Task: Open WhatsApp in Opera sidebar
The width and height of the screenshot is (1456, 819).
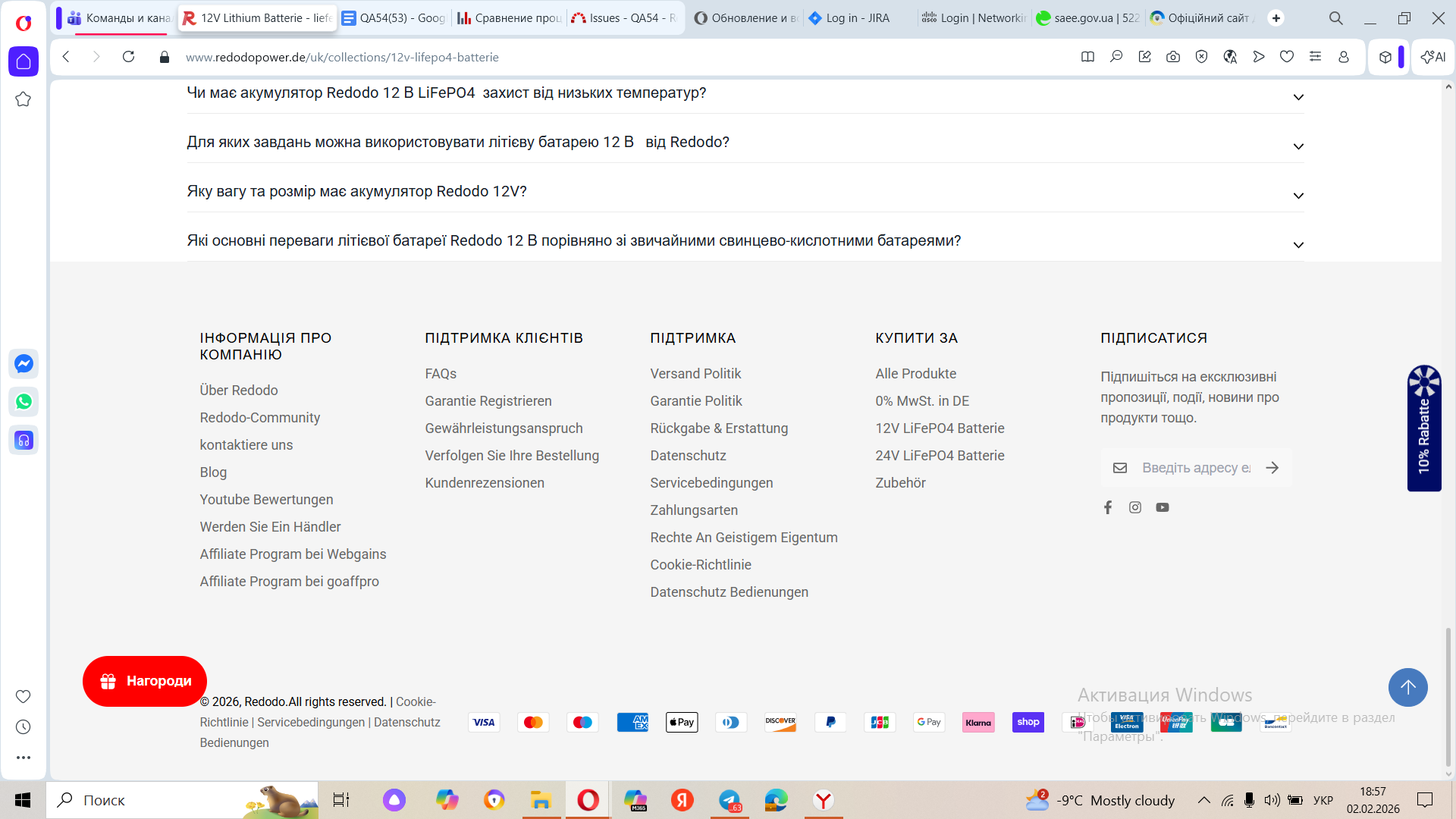Action: click(x=24, y=402)
